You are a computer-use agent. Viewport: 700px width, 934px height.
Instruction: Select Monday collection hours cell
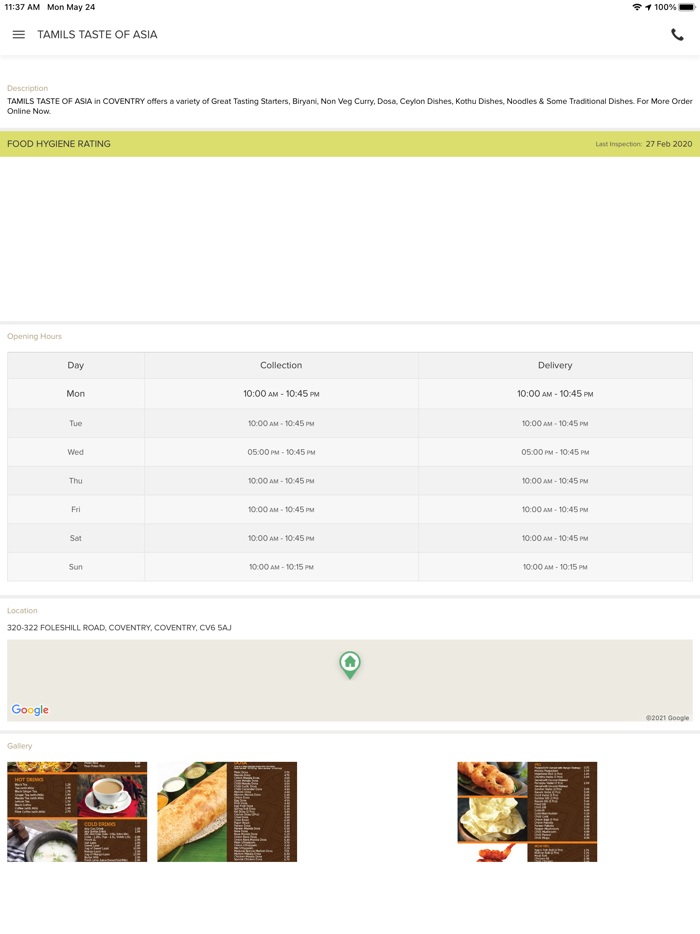(281, 394)
